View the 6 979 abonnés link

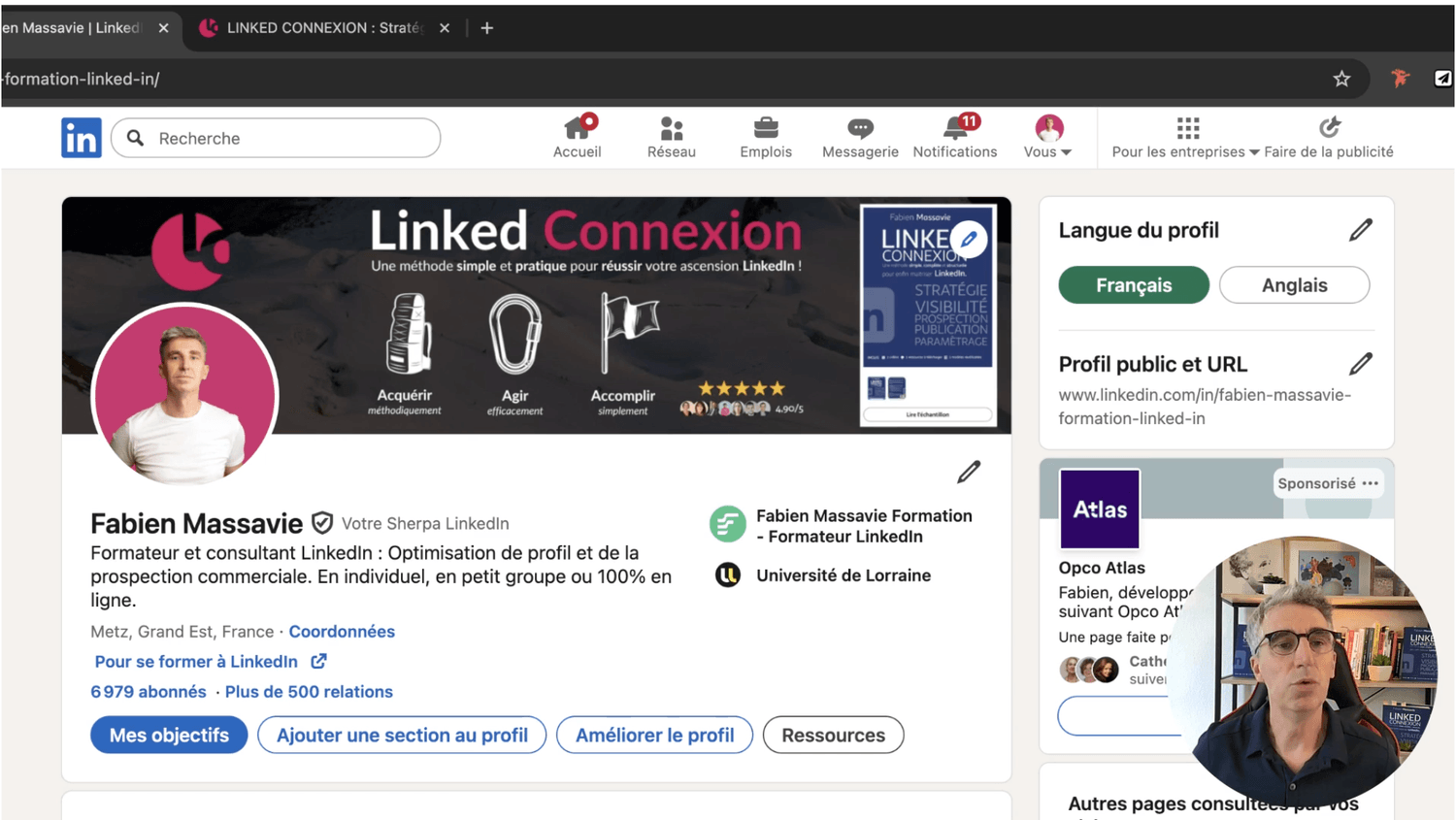[x=149, y=691]
